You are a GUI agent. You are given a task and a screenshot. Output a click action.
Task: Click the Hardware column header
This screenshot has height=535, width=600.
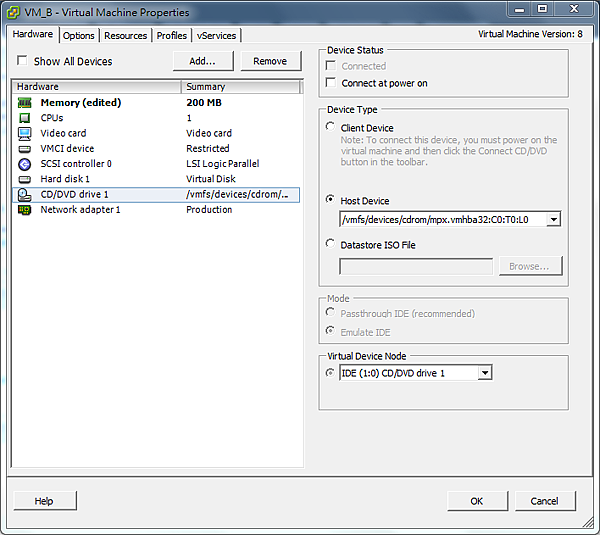(97, 87)
